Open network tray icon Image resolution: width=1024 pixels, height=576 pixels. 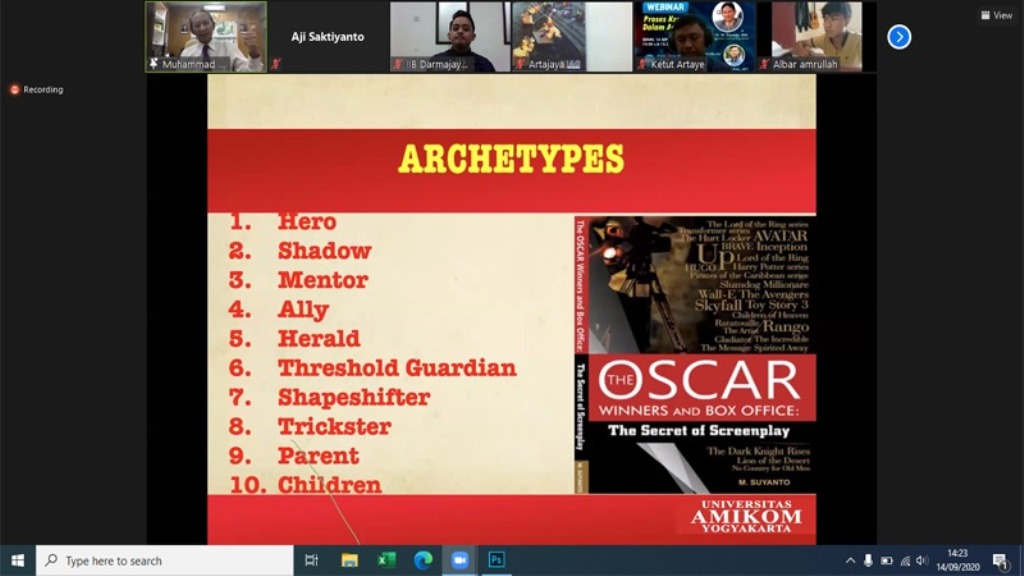(x=904, y=560)
